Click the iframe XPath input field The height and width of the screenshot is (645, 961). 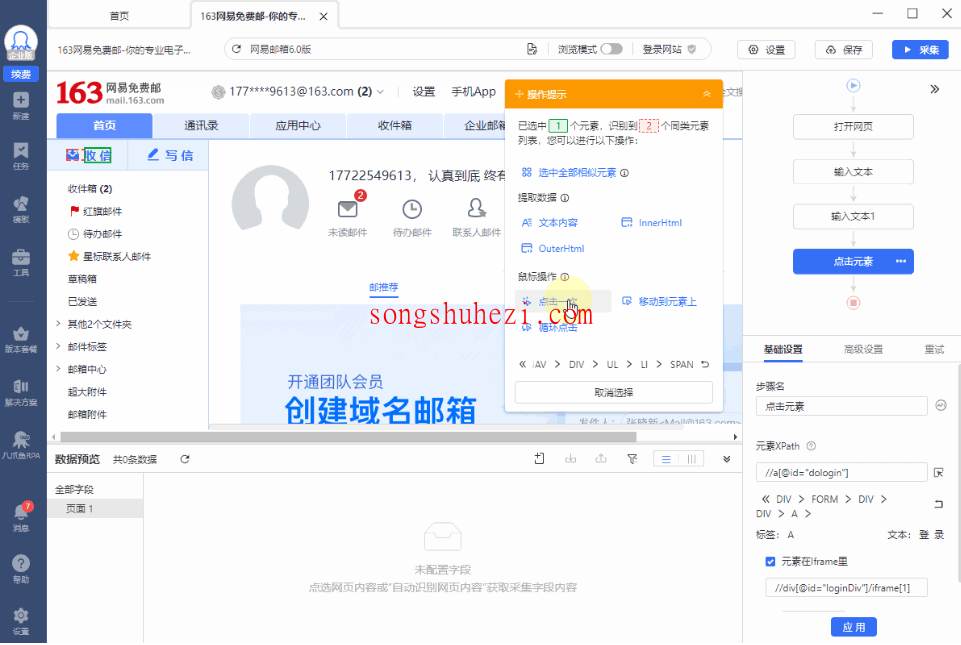tap(846, 588)
